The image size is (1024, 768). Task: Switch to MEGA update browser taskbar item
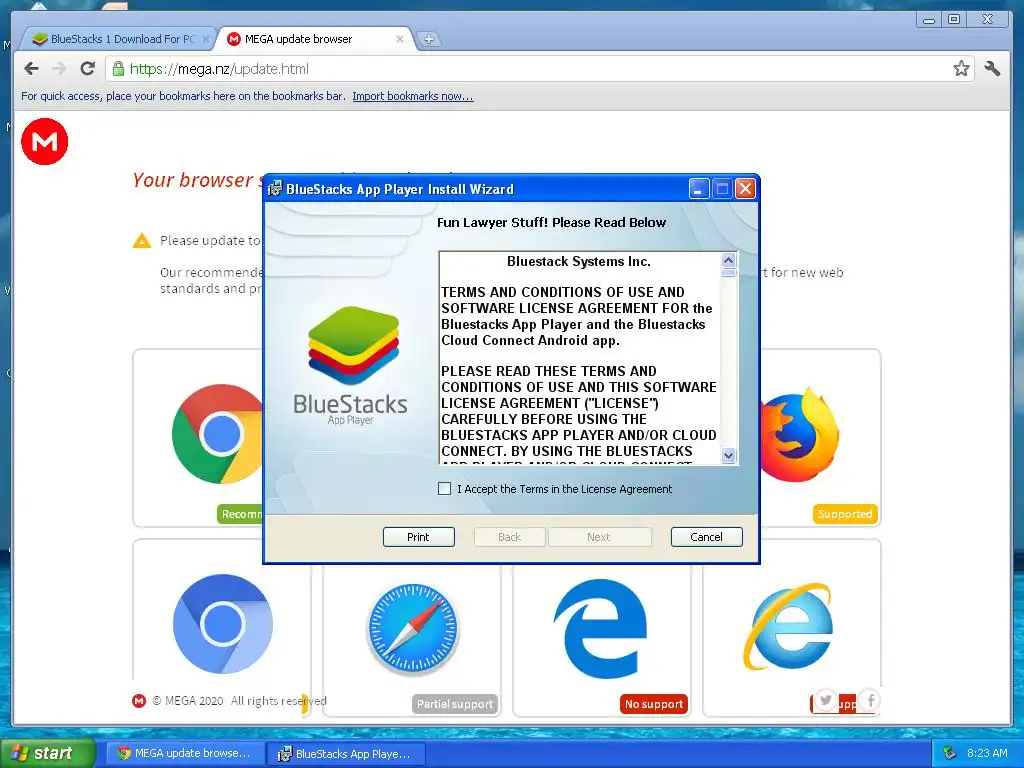pos(185,753)
